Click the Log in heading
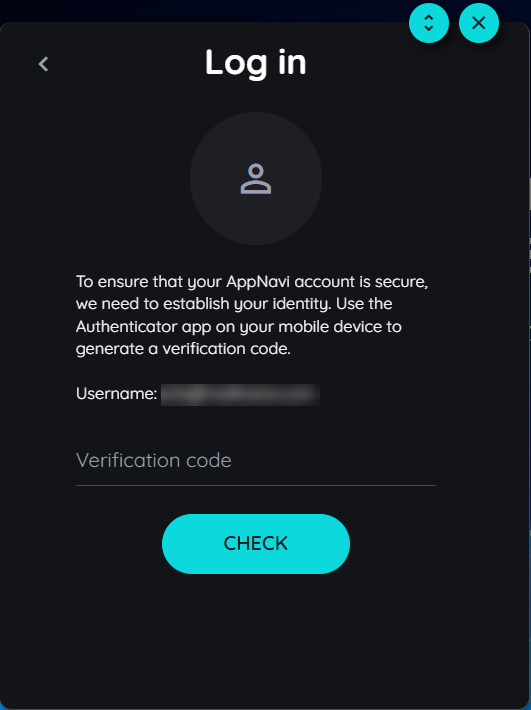Screen dimensions: 531x710 (256, 63)
